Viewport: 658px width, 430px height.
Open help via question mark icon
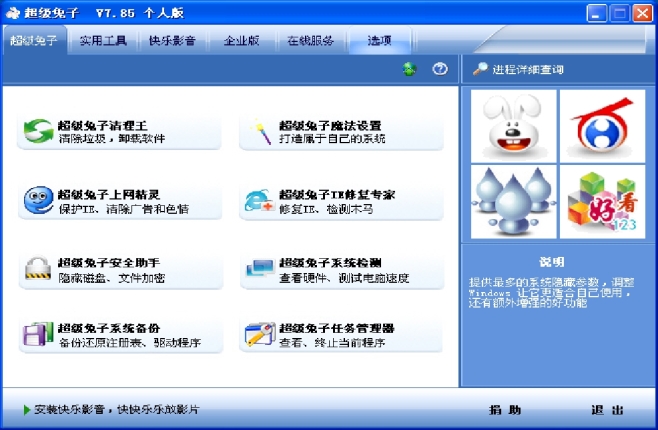point(440,69)
